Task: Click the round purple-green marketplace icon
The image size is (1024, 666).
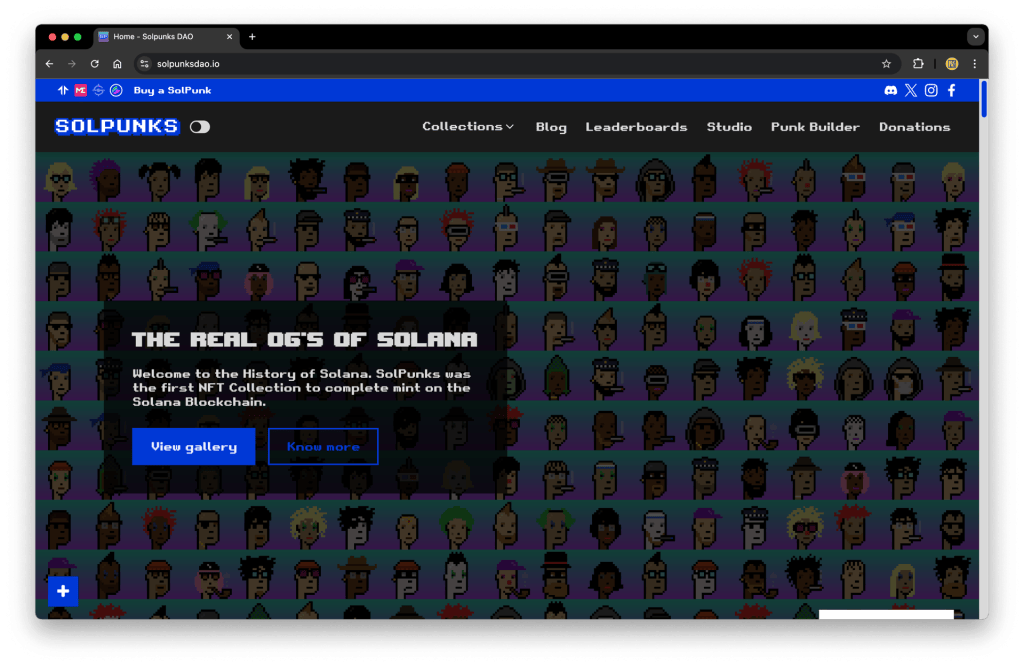Action: [116, 90]
